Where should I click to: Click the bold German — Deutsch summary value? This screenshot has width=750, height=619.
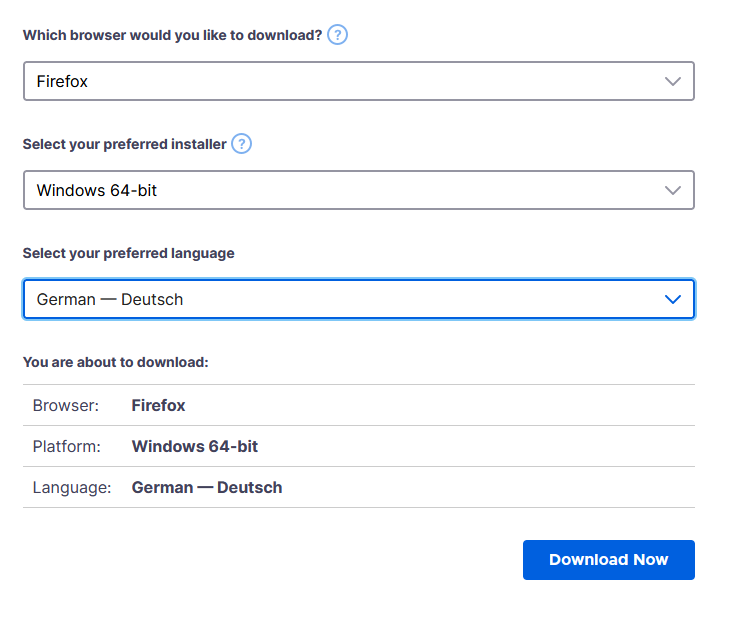(206, 487)
